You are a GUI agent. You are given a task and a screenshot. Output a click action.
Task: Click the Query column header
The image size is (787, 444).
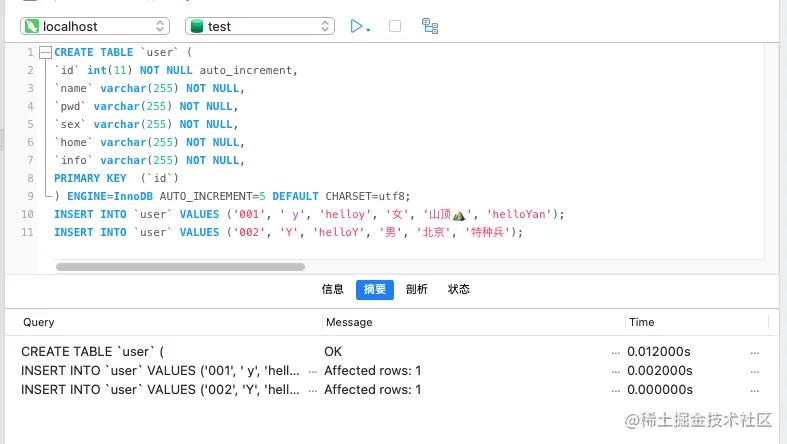pos(39,322)
